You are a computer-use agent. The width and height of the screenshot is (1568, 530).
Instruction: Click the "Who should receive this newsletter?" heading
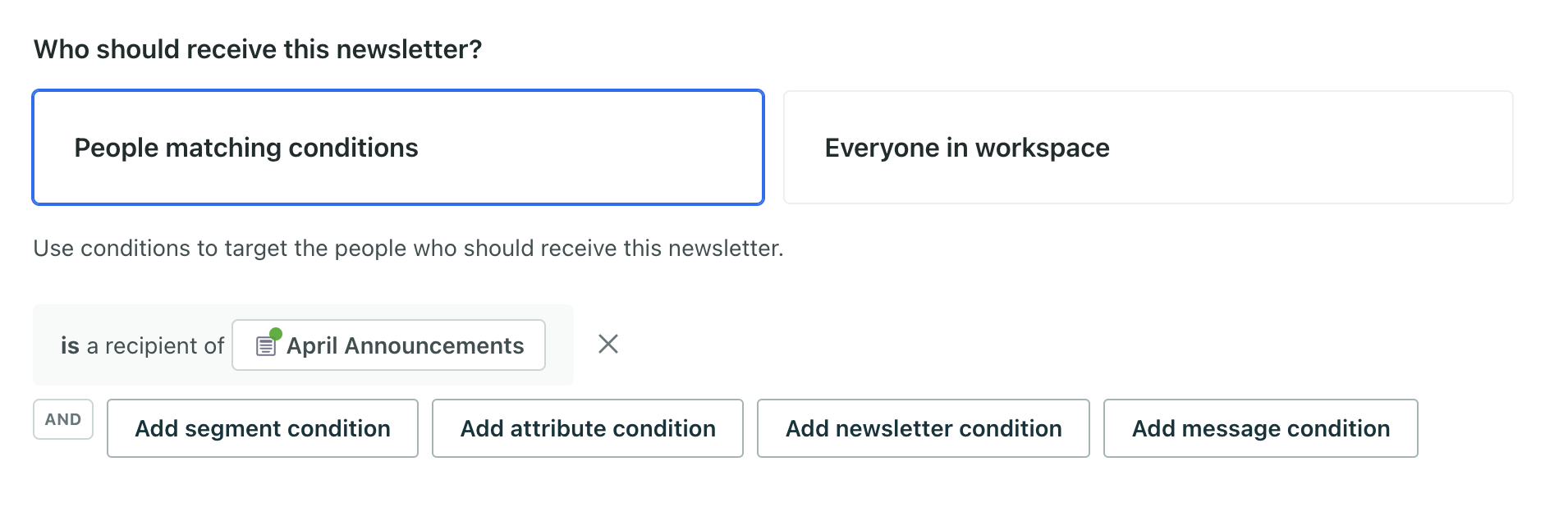(x=258, y=49)
